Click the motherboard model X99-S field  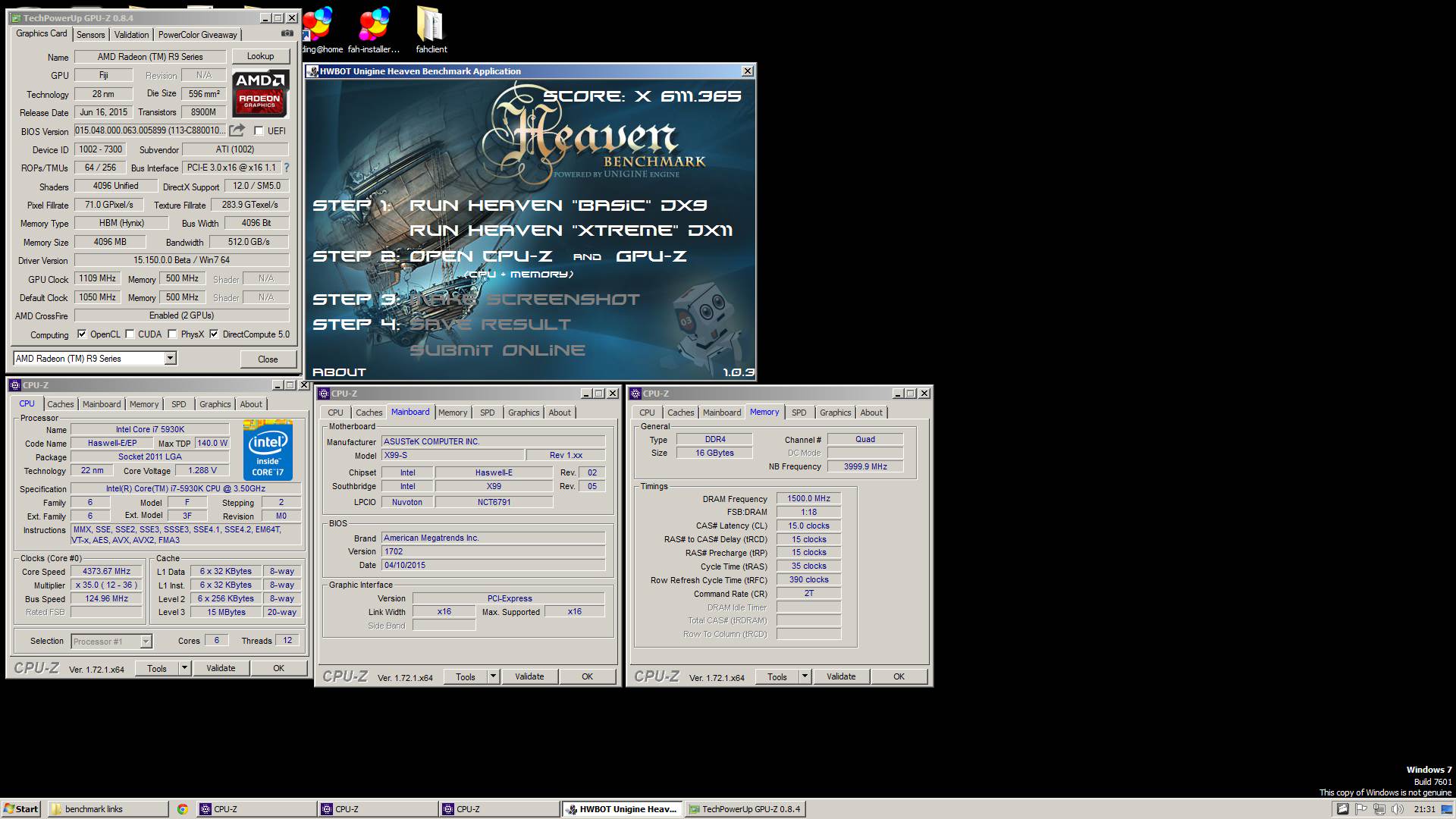(x=453, y=455)
